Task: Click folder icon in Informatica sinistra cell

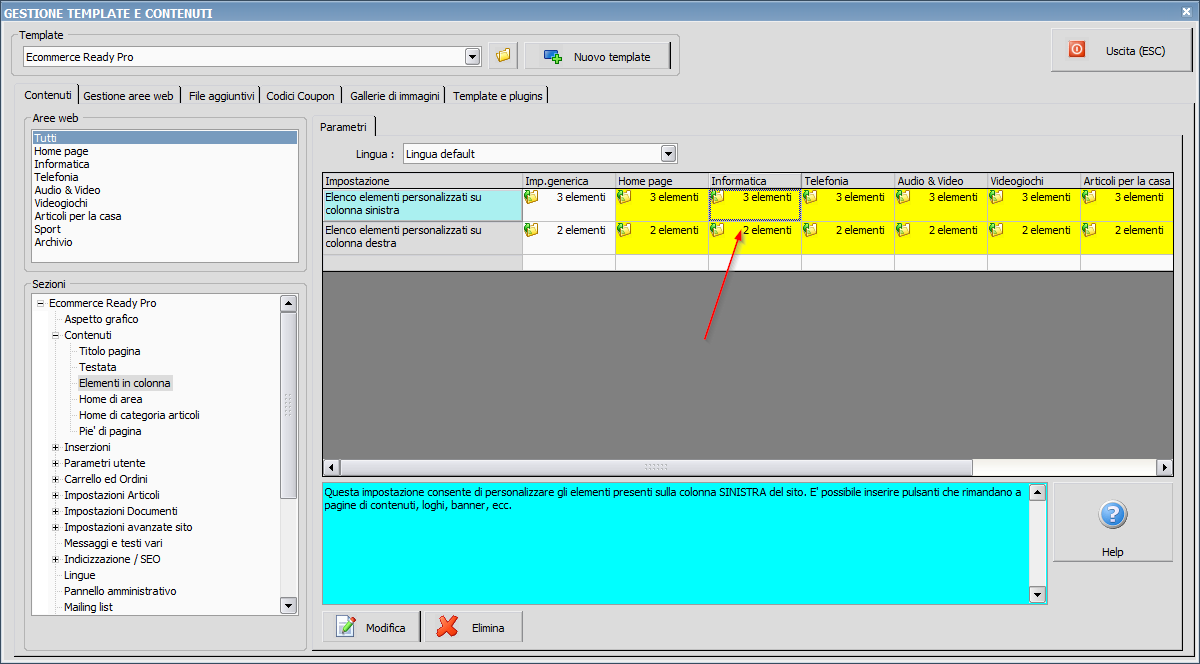Action: click(x=717, y=197)
